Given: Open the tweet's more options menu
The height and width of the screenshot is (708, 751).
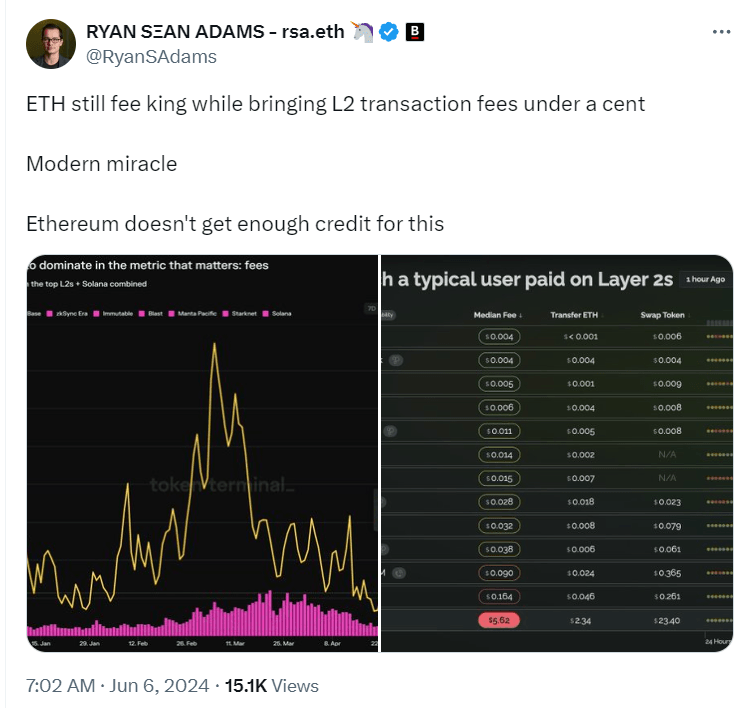Looking at the screenshot, I should pyautogui.click(x=721, y=32).
